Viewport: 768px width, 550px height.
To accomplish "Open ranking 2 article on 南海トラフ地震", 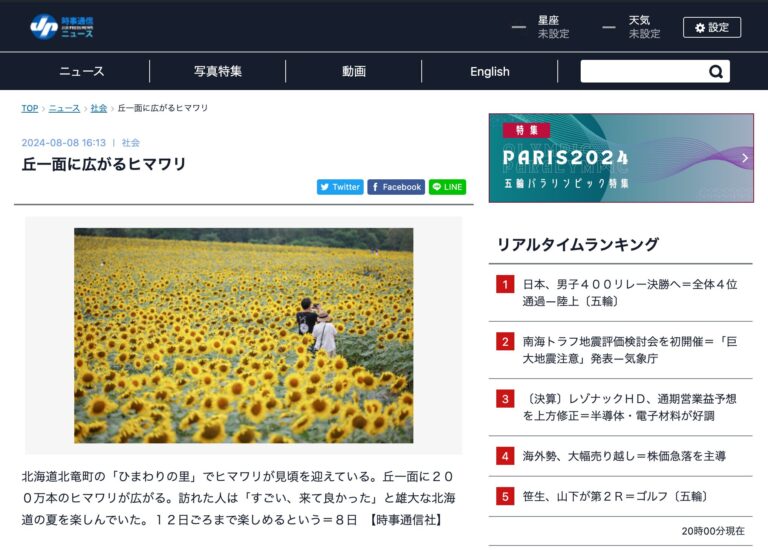I will click(629, 349).
